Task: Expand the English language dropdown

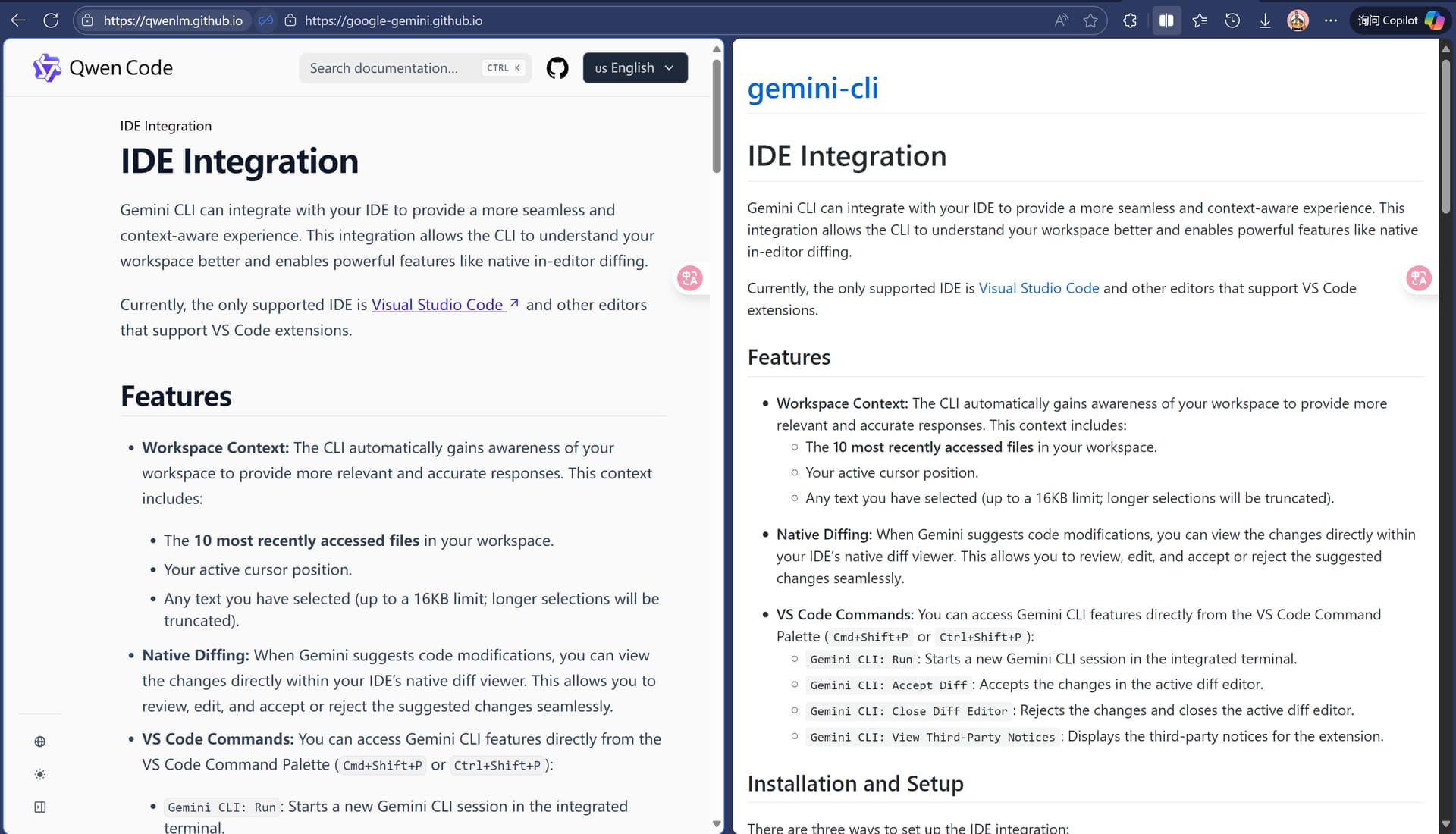Action: 635,67
